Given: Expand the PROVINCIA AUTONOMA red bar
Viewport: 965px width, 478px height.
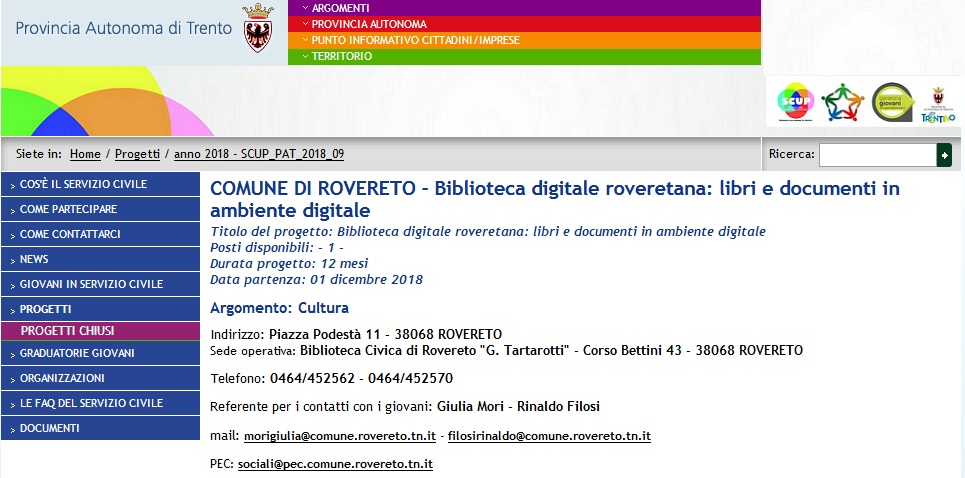Looking at the screenshot, I should tap(524, 24).
